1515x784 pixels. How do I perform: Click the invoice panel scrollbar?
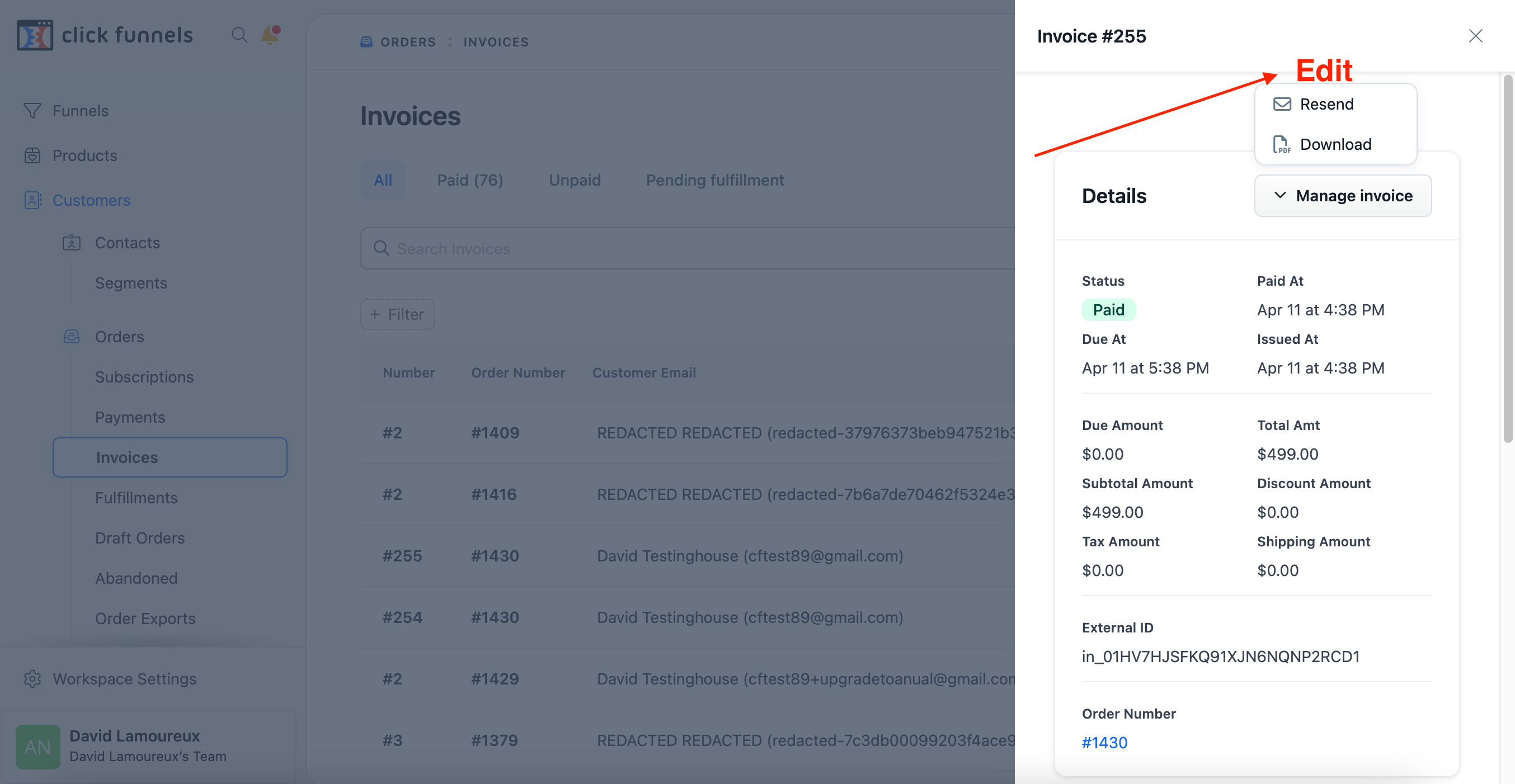point(1507,258)
